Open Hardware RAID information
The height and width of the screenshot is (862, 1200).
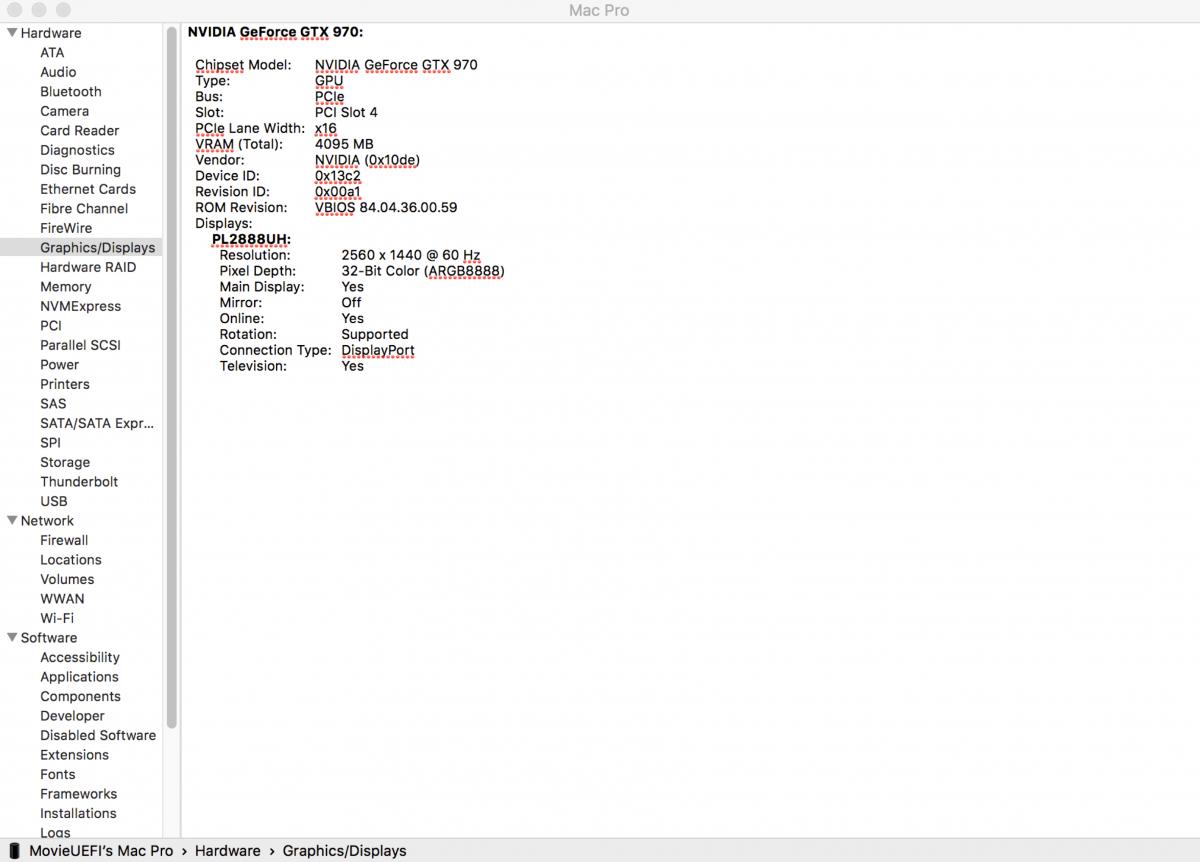(x=88, y=267)
